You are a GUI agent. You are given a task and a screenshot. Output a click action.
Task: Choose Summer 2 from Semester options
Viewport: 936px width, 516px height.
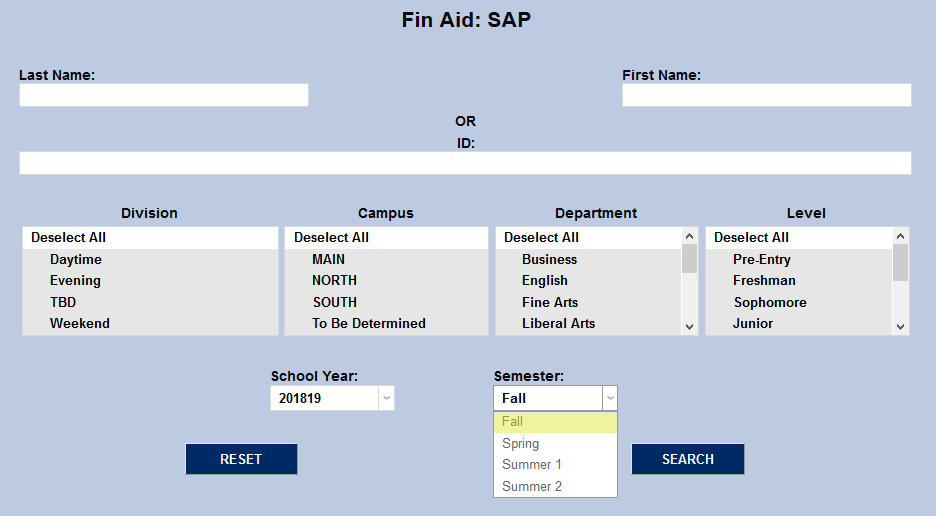[555, 486]
